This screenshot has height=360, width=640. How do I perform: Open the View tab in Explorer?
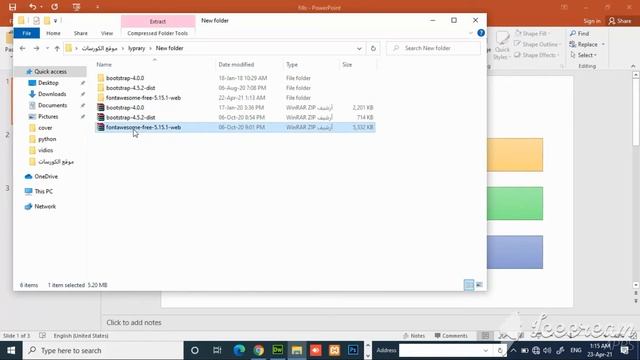[x=107, y=33]
